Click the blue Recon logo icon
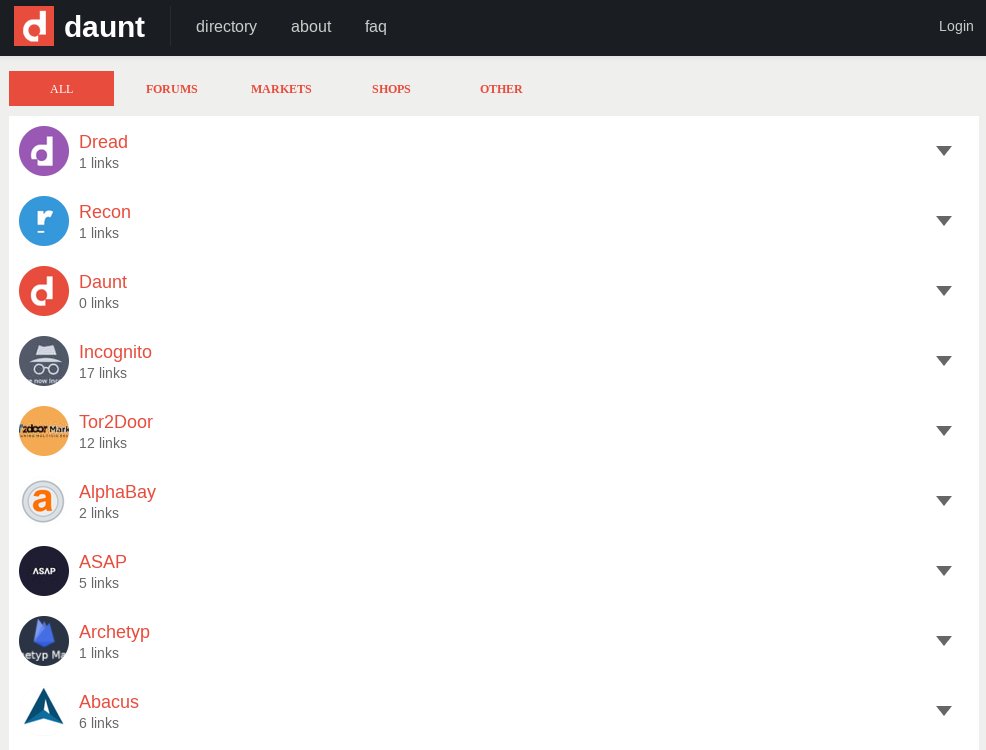986x750 pixels. 43,221
